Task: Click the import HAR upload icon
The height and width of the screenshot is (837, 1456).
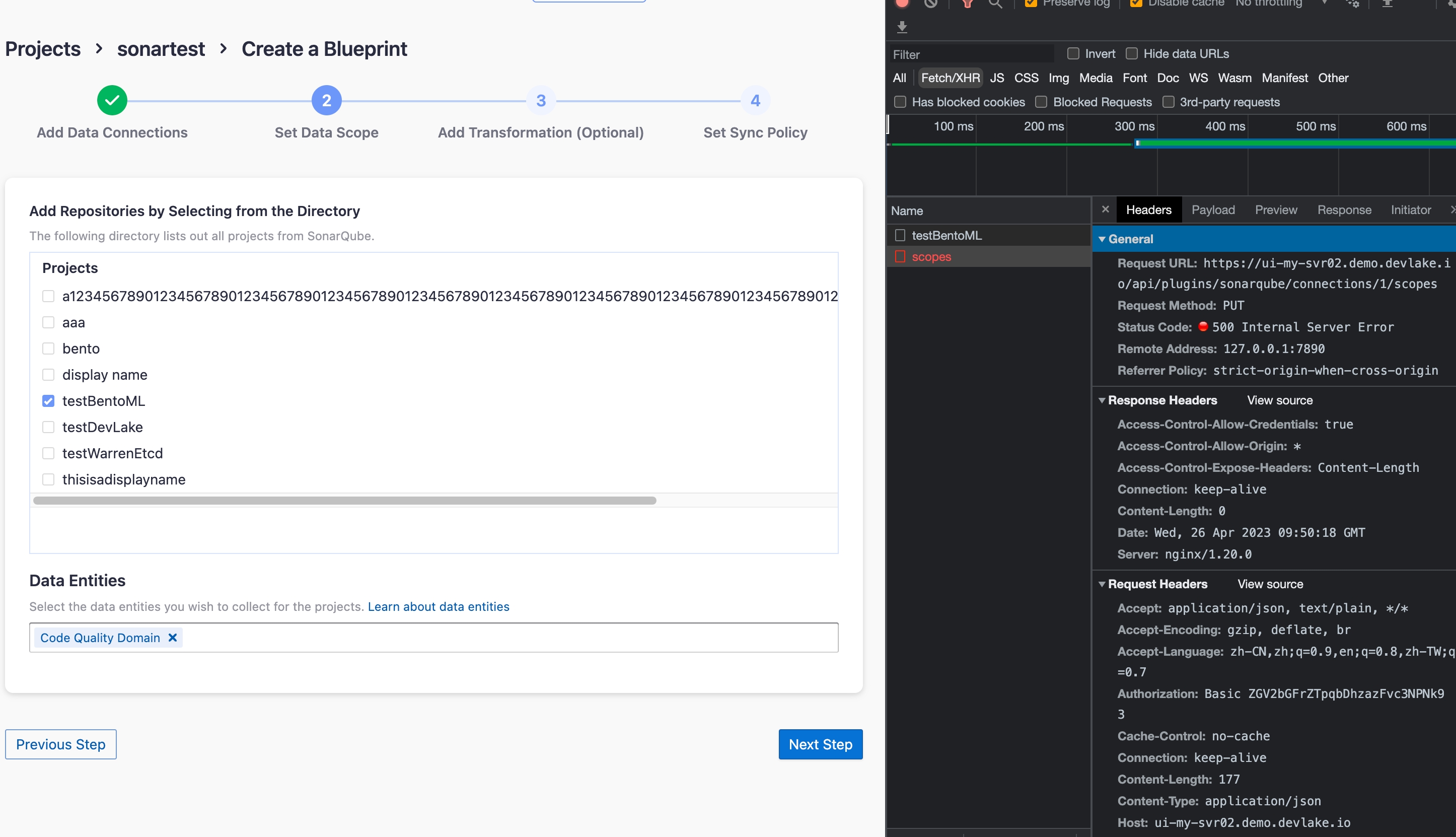Action: (x=1387, y=4)
